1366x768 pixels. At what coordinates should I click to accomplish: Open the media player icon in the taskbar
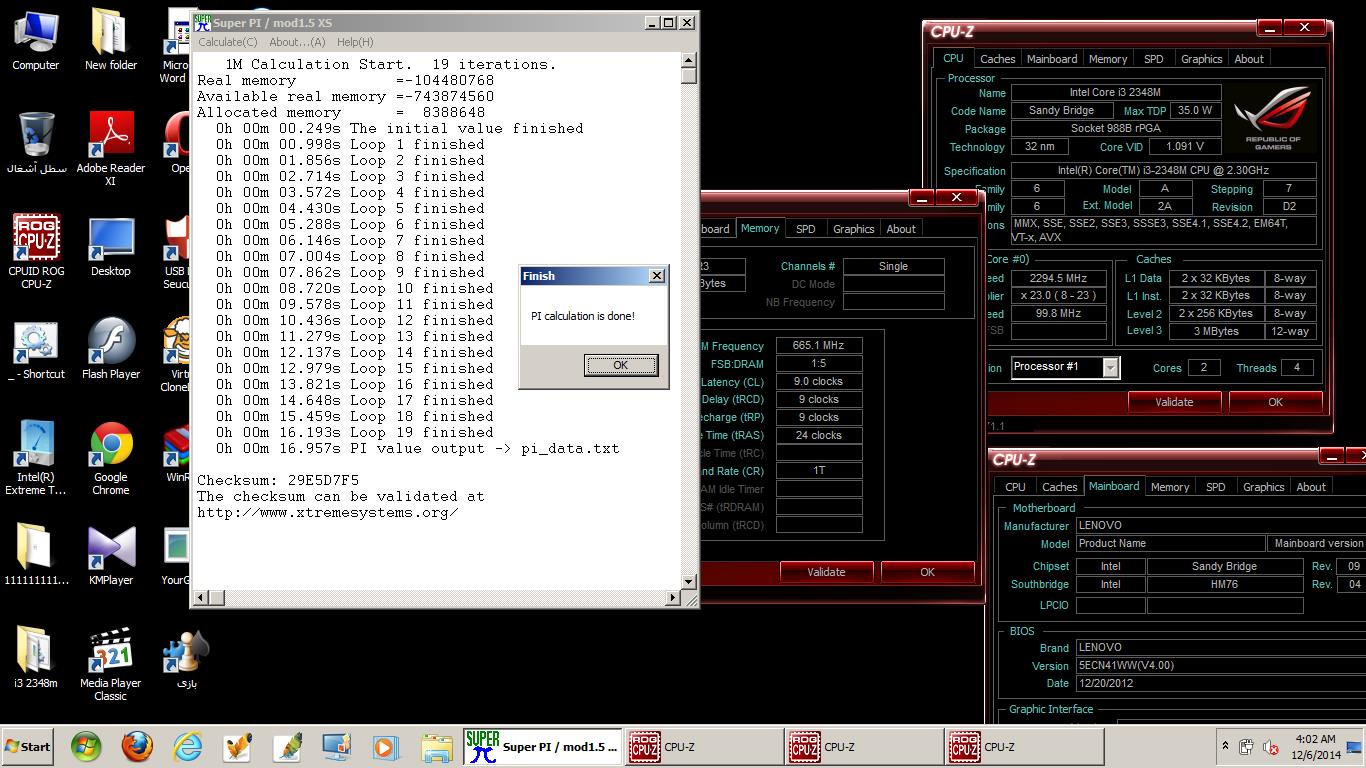[x=385, y=747]
